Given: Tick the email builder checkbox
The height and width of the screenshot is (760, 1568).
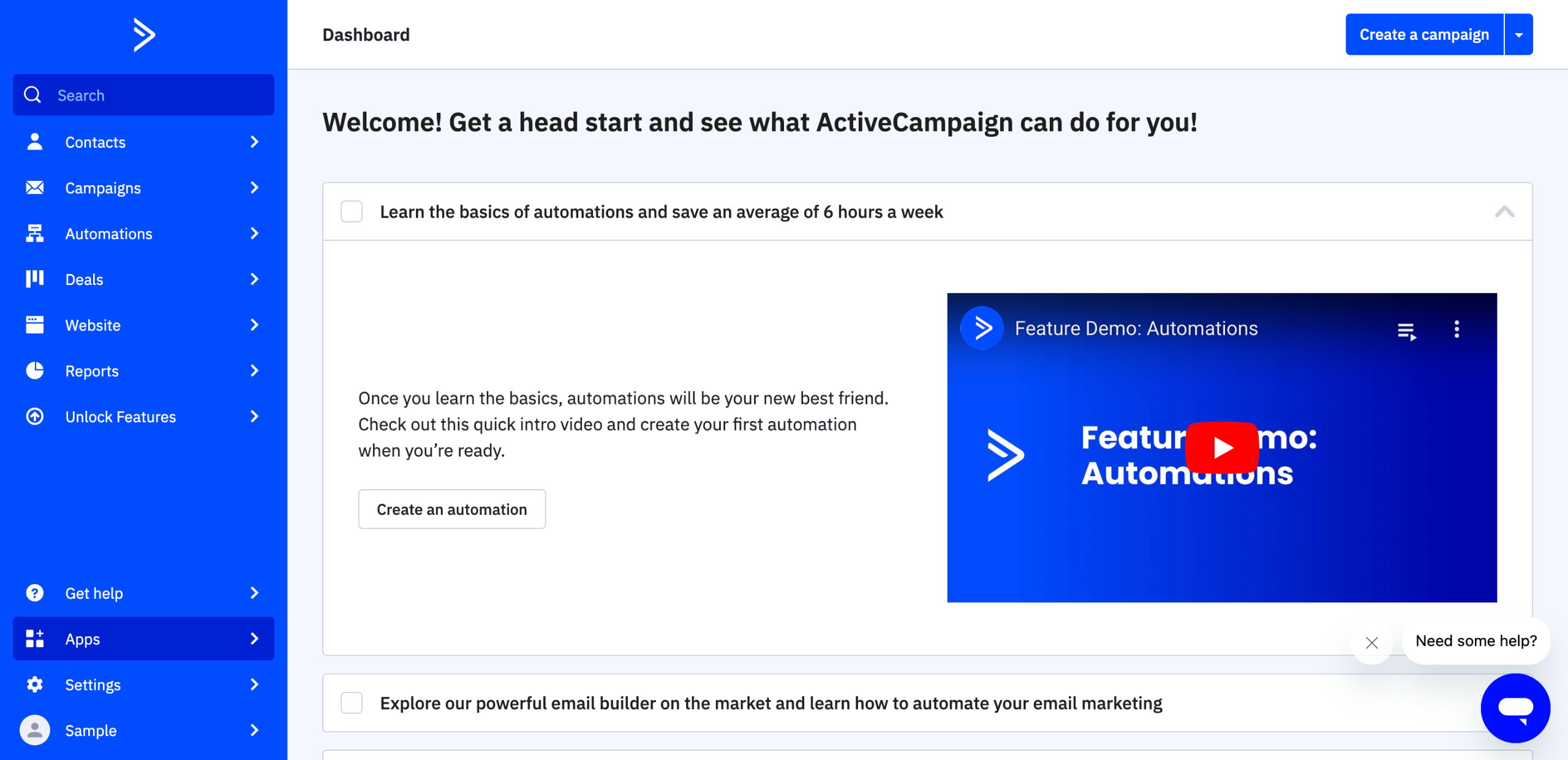Looking at the screenshot, I should tap(352, 703).
